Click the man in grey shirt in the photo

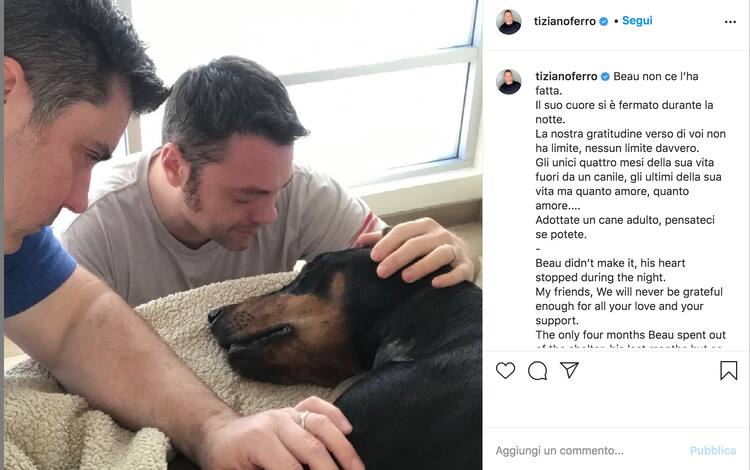pos(225,191)
